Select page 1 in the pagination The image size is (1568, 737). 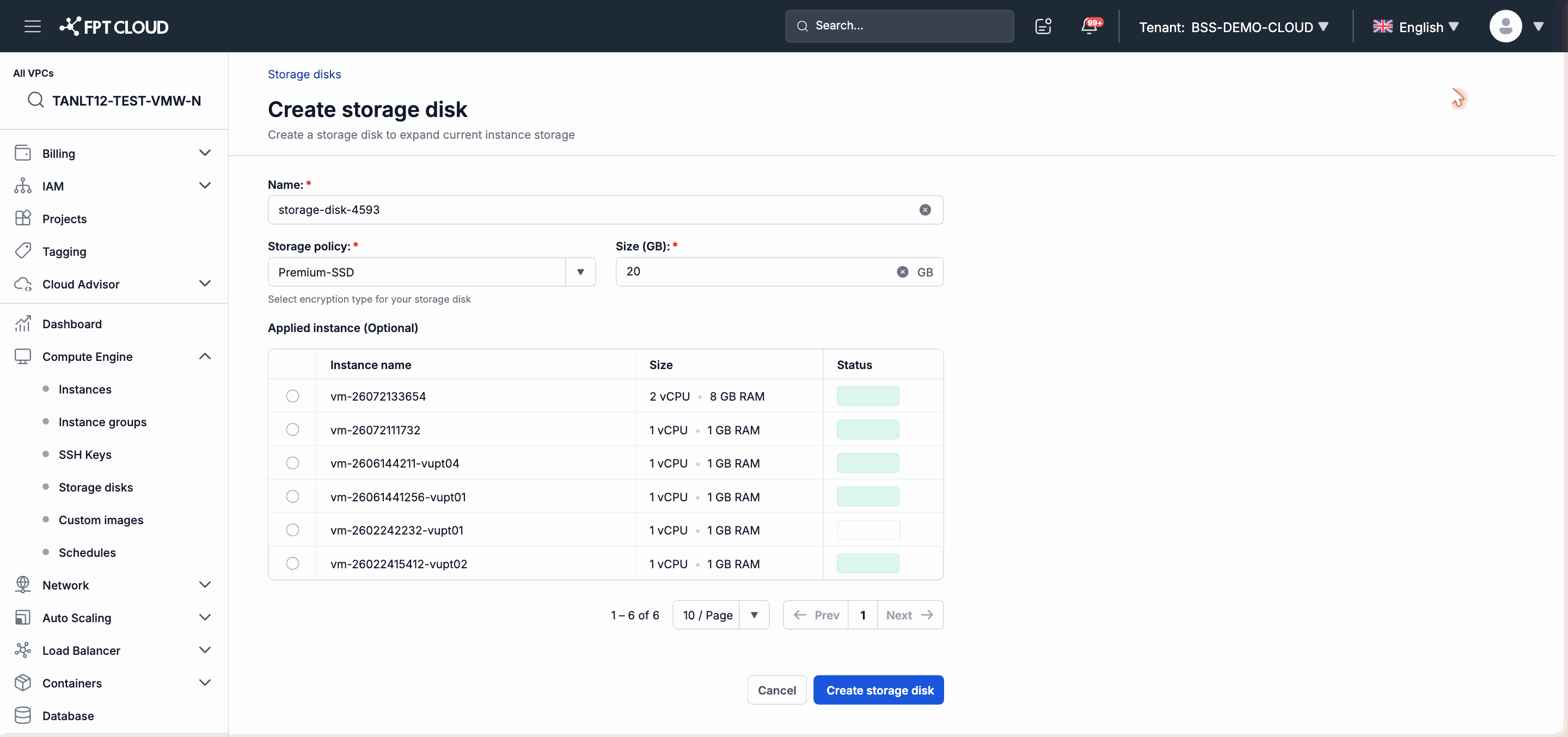(862, 615)
